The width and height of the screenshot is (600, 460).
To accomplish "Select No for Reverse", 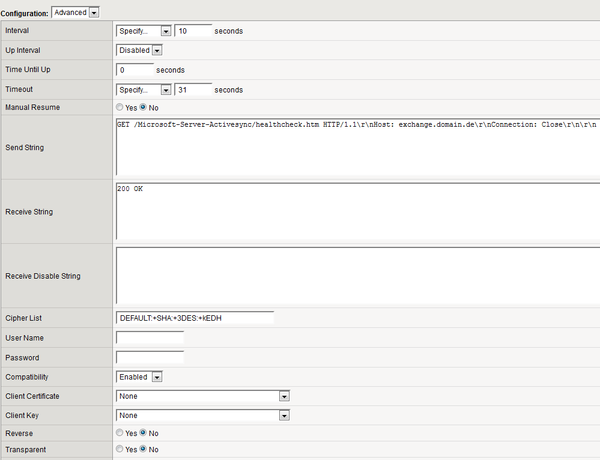I will coord(143,433).
